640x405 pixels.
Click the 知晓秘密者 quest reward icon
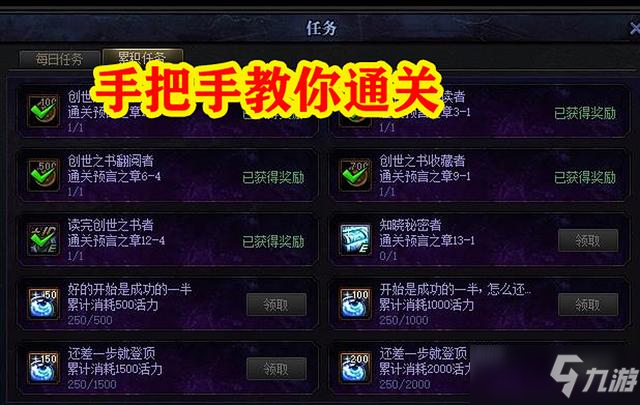point(355,240)
